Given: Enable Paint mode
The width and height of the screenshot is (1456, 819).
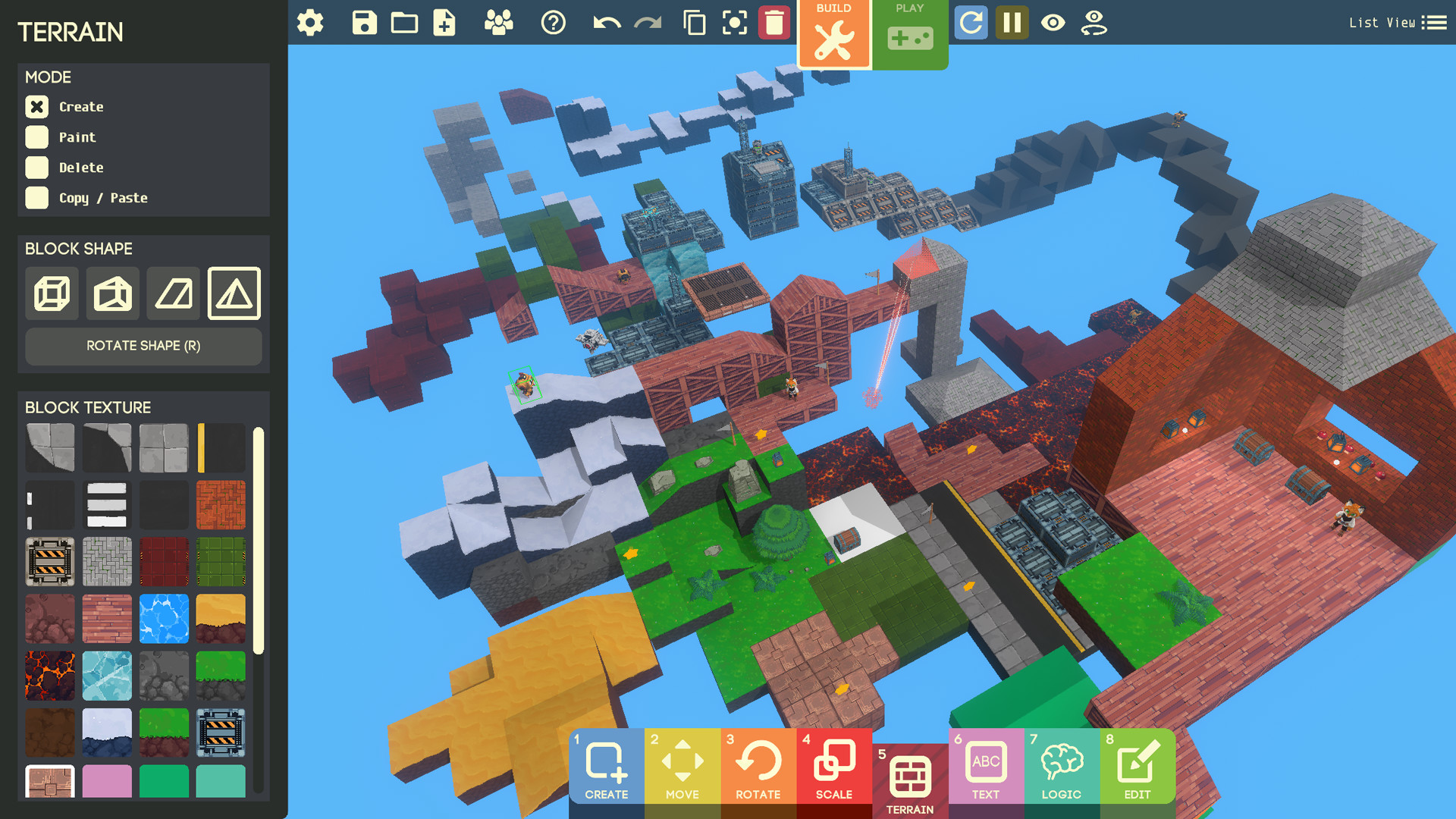Looking at the screenshot, I should click(x=37, y=137).
